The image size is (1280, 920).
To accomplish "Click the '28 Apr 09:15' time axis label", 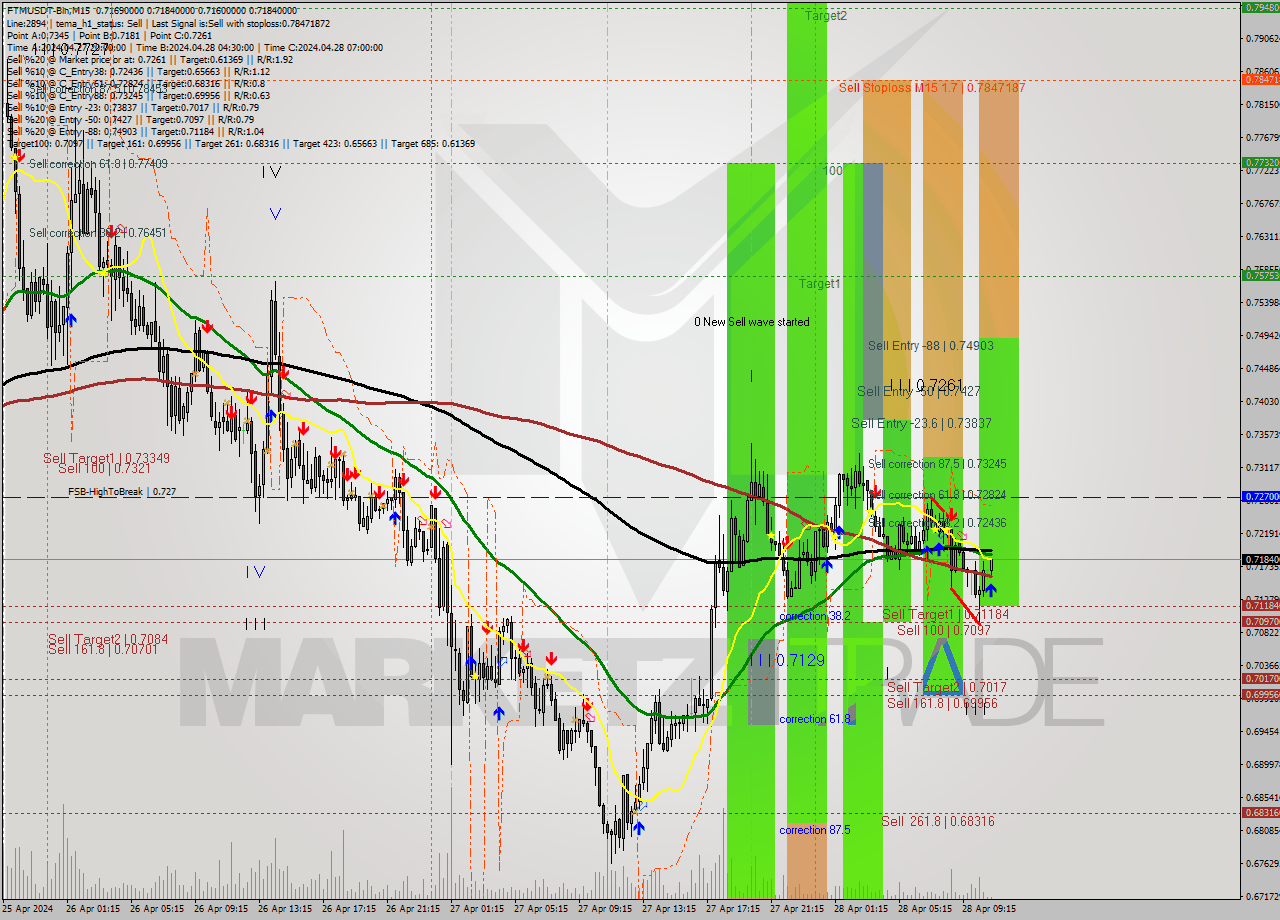I will click(988, 909).
